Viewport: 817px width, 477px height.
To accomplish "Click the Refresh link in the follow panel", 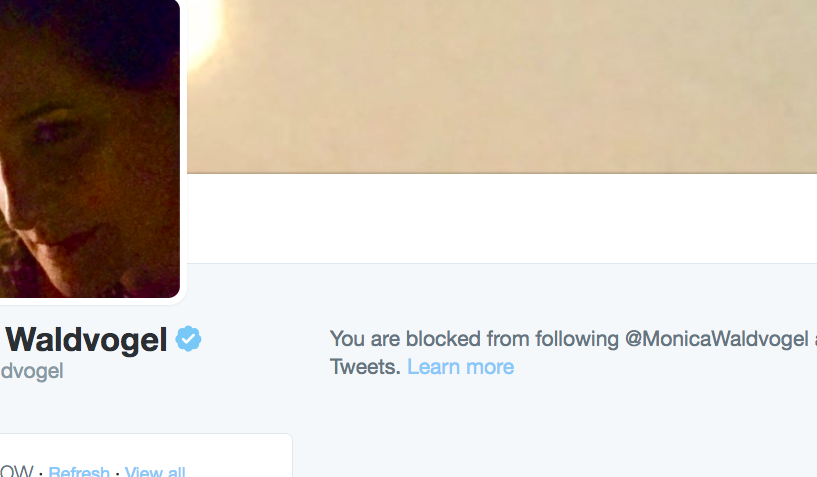I will [x=79, y=471].
